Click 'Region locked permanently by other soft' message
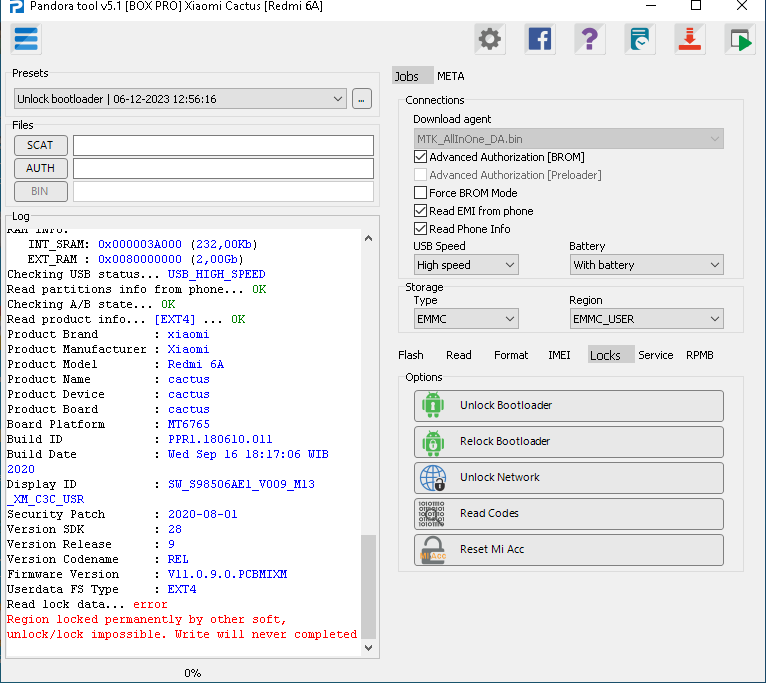Viewport: 766px width, 683px height. coord(146,619)
